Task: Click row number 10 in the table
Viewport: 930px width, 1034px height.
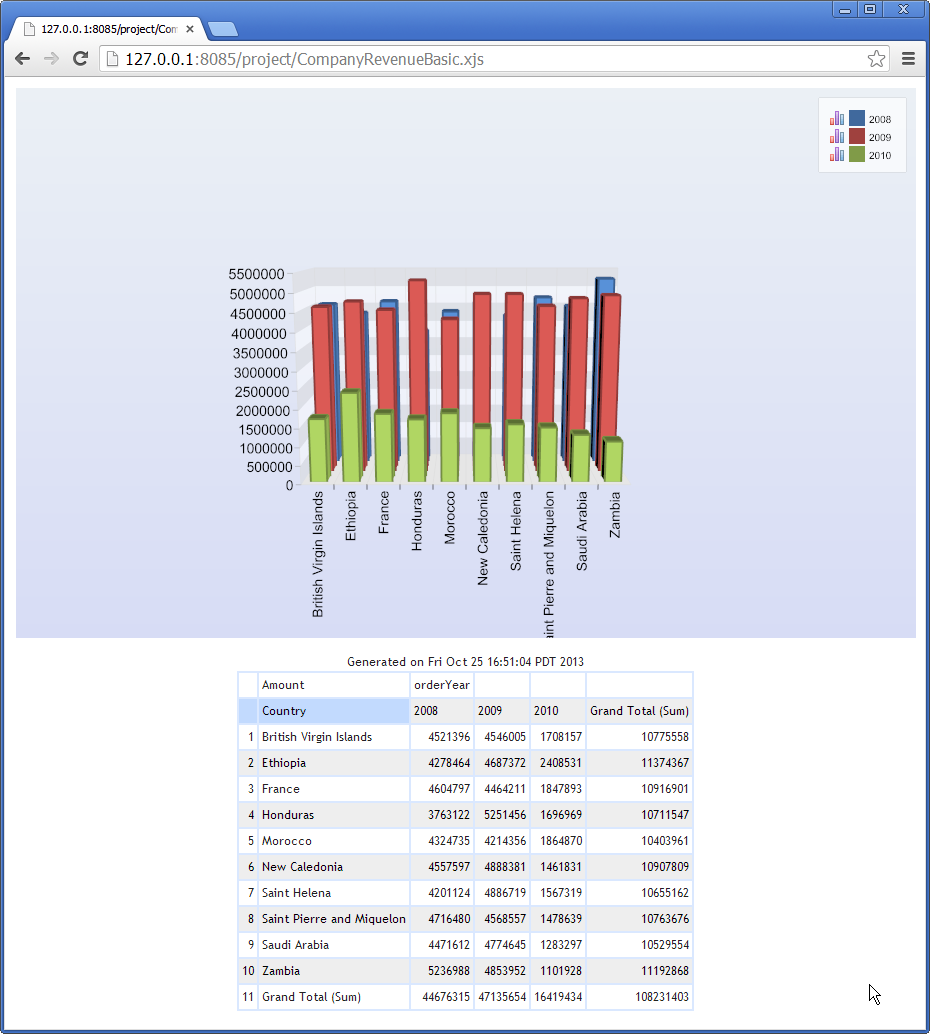Action: point(248,971)
